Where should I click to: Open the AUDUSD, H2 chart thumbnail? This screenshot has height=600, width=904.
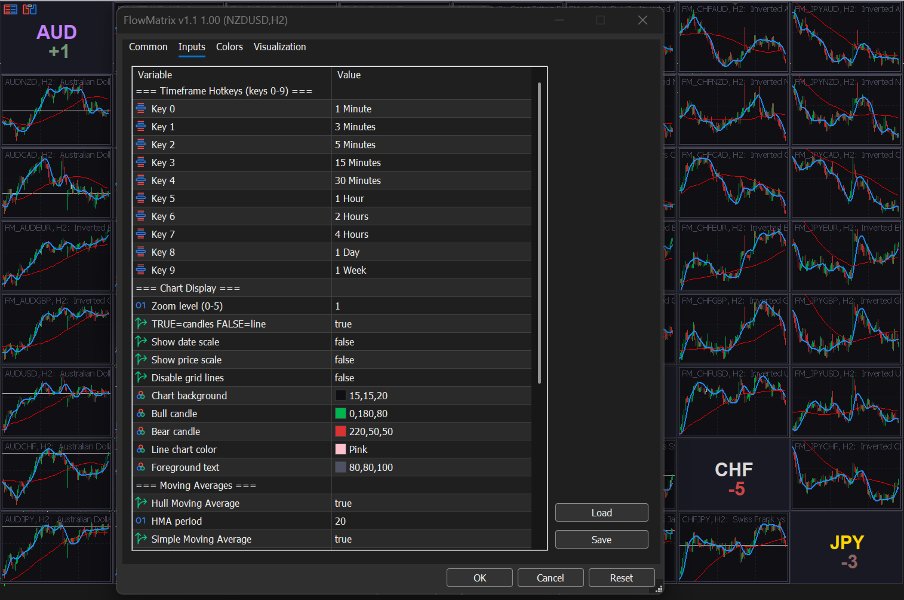[56, 401]
